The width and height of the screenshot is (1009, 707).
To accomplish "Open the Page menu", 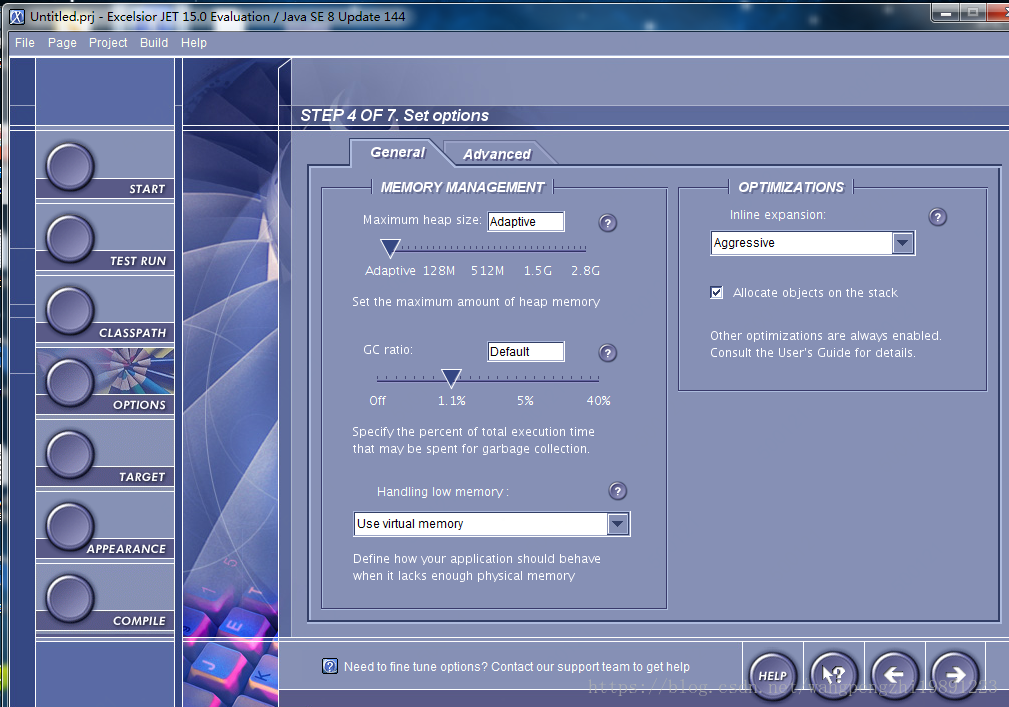I will [x=62, y=42].
